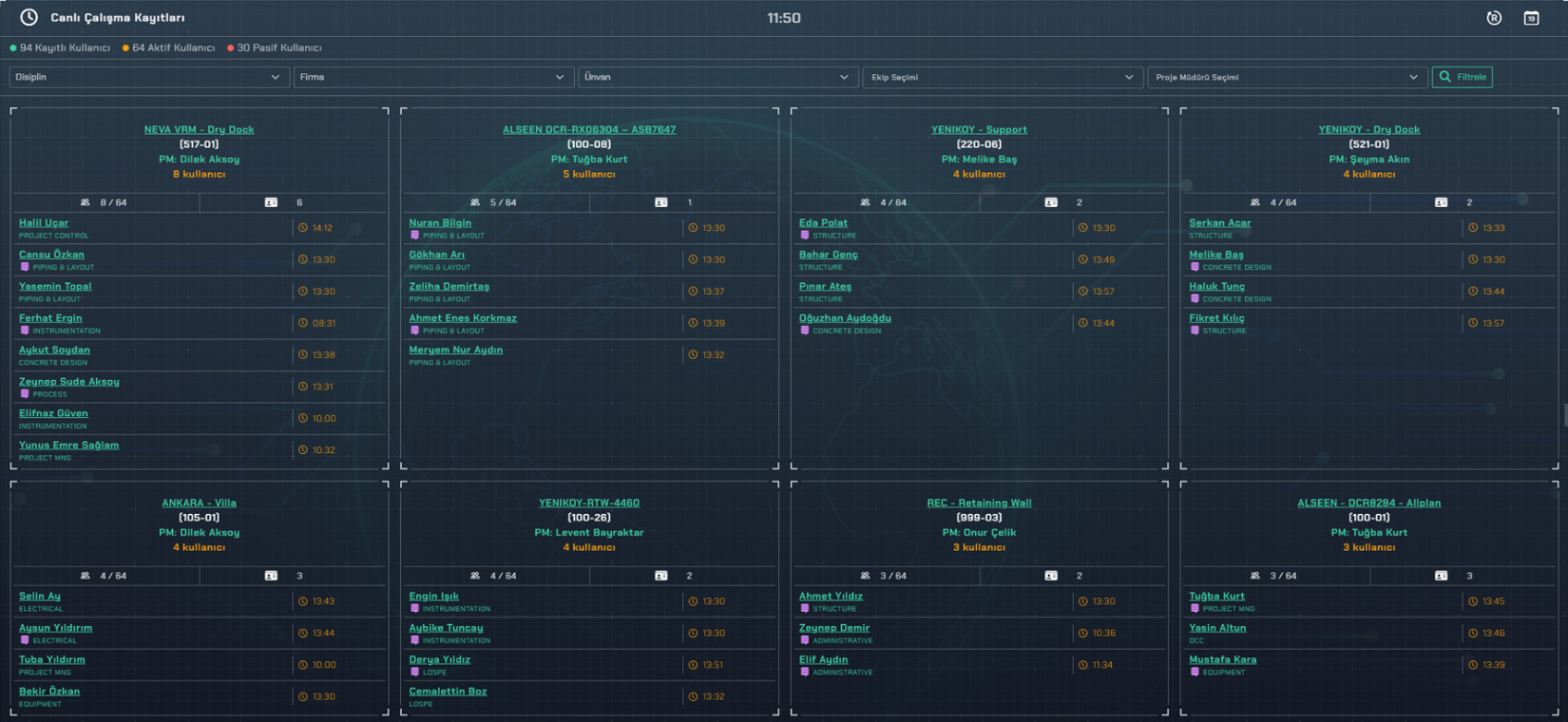Click the purple note icon under Cansu Özkan
Image resolution: width=1568 pixels, height=722 pixels.
click(x=25, y=267)
